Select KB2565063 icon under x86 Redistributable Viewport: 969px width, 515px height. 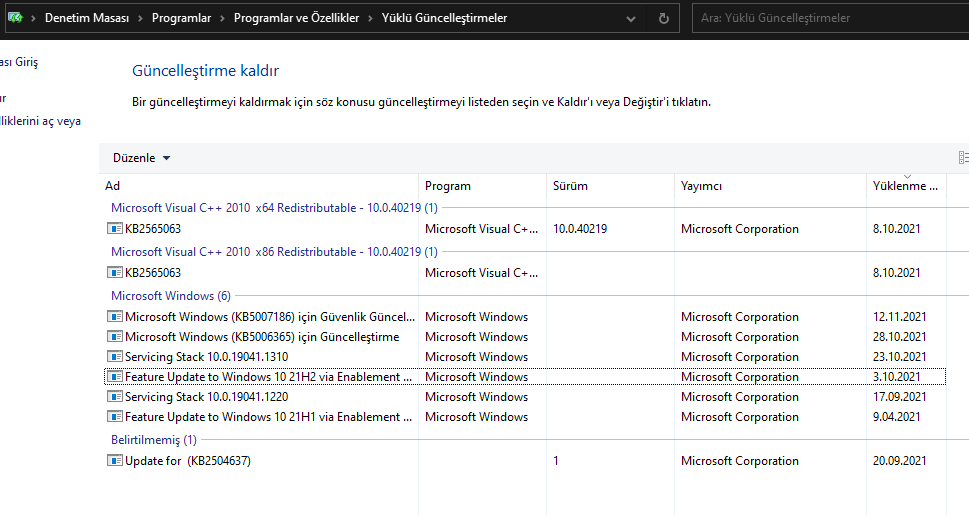click(x=114, y=273)
